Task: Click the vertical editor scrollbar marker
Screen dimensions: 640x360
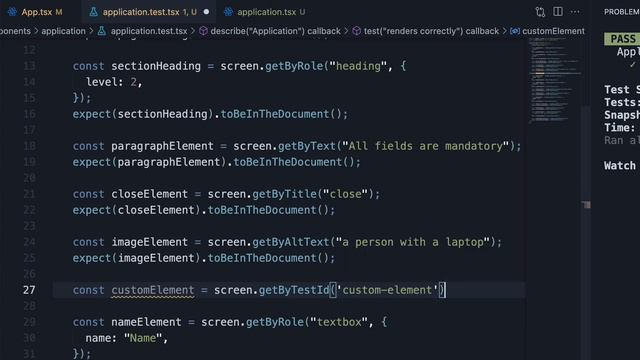Action: pyautogui.click(x=586, y=205)
